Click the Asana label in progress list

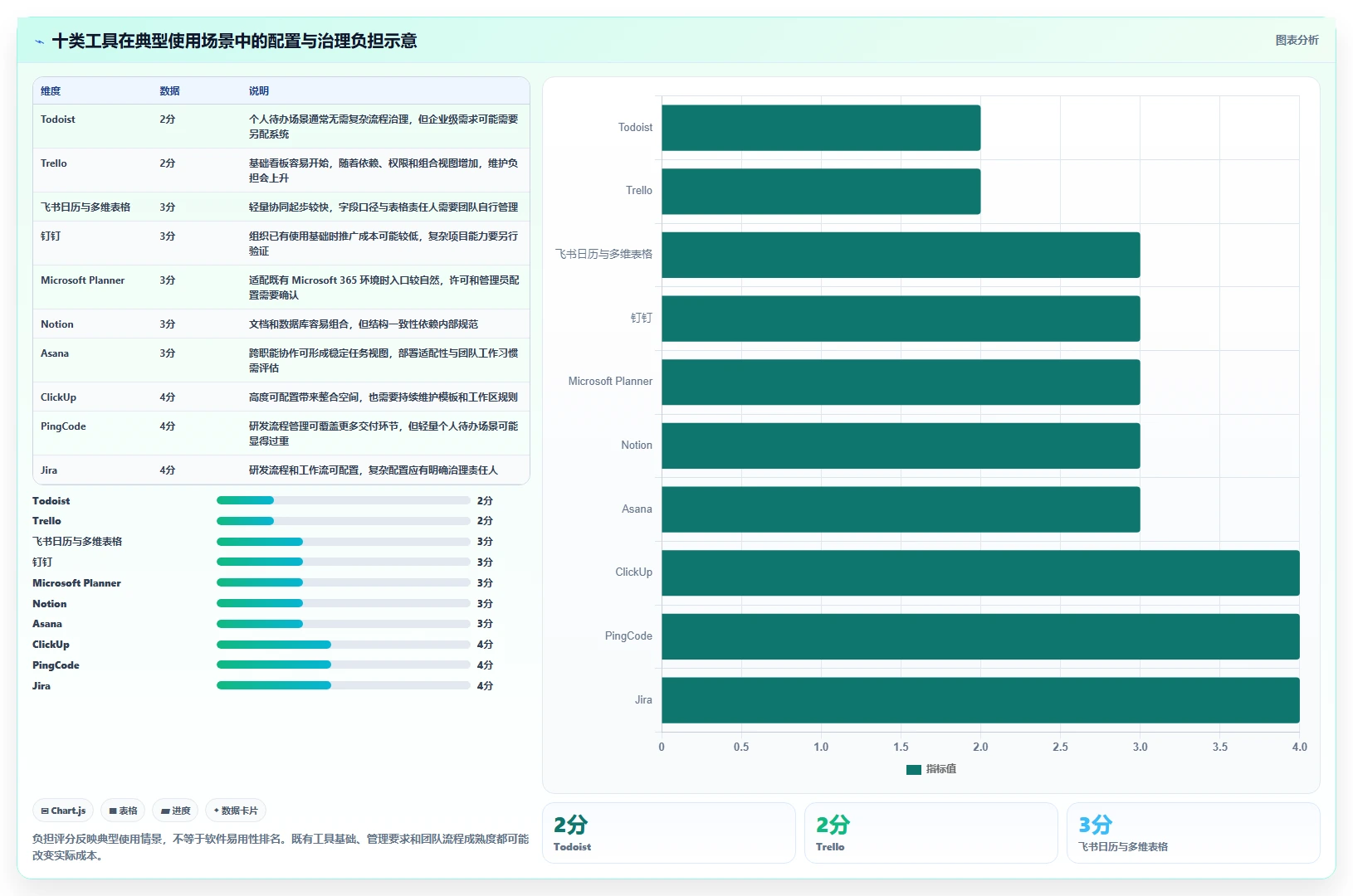coord(47,624)
